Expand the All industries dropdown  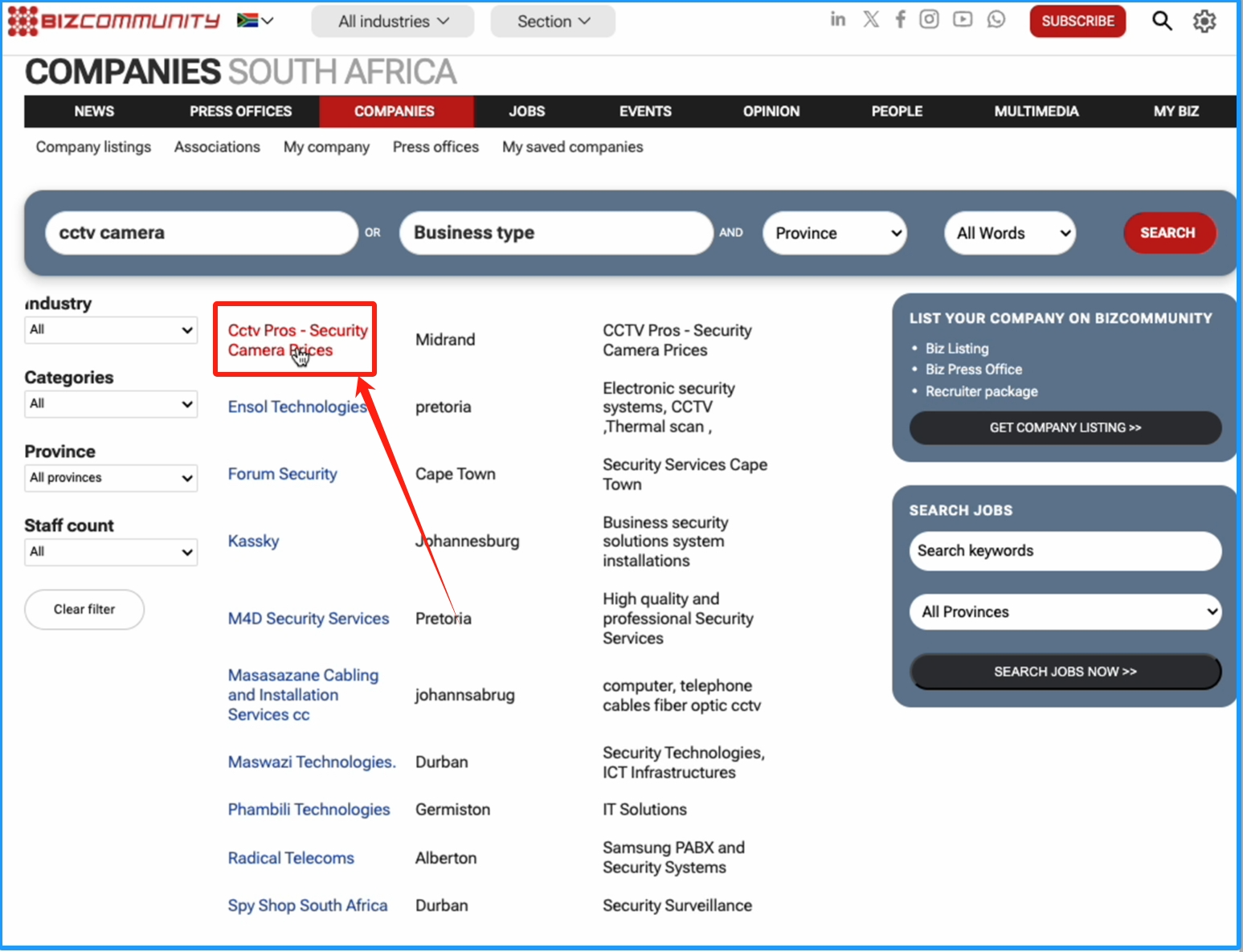[393, 22]
